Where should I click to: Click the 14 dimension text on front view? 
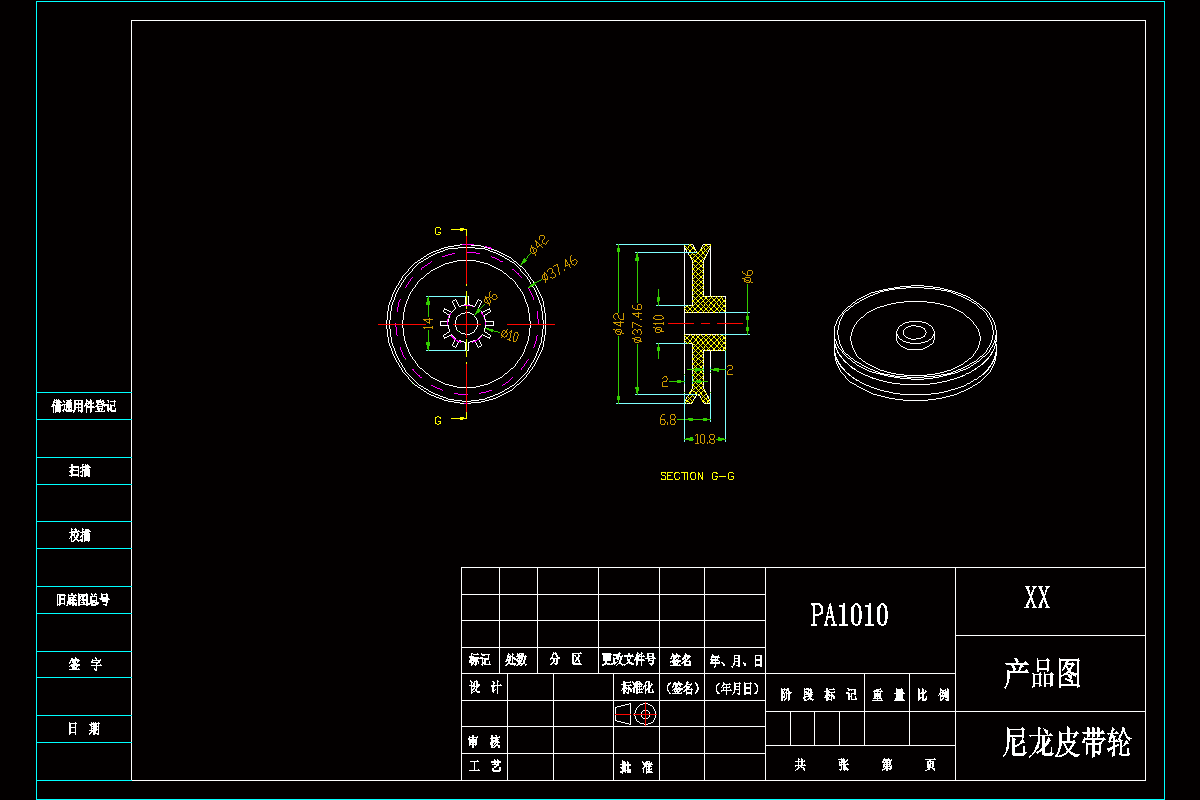(x=428, y=323)
